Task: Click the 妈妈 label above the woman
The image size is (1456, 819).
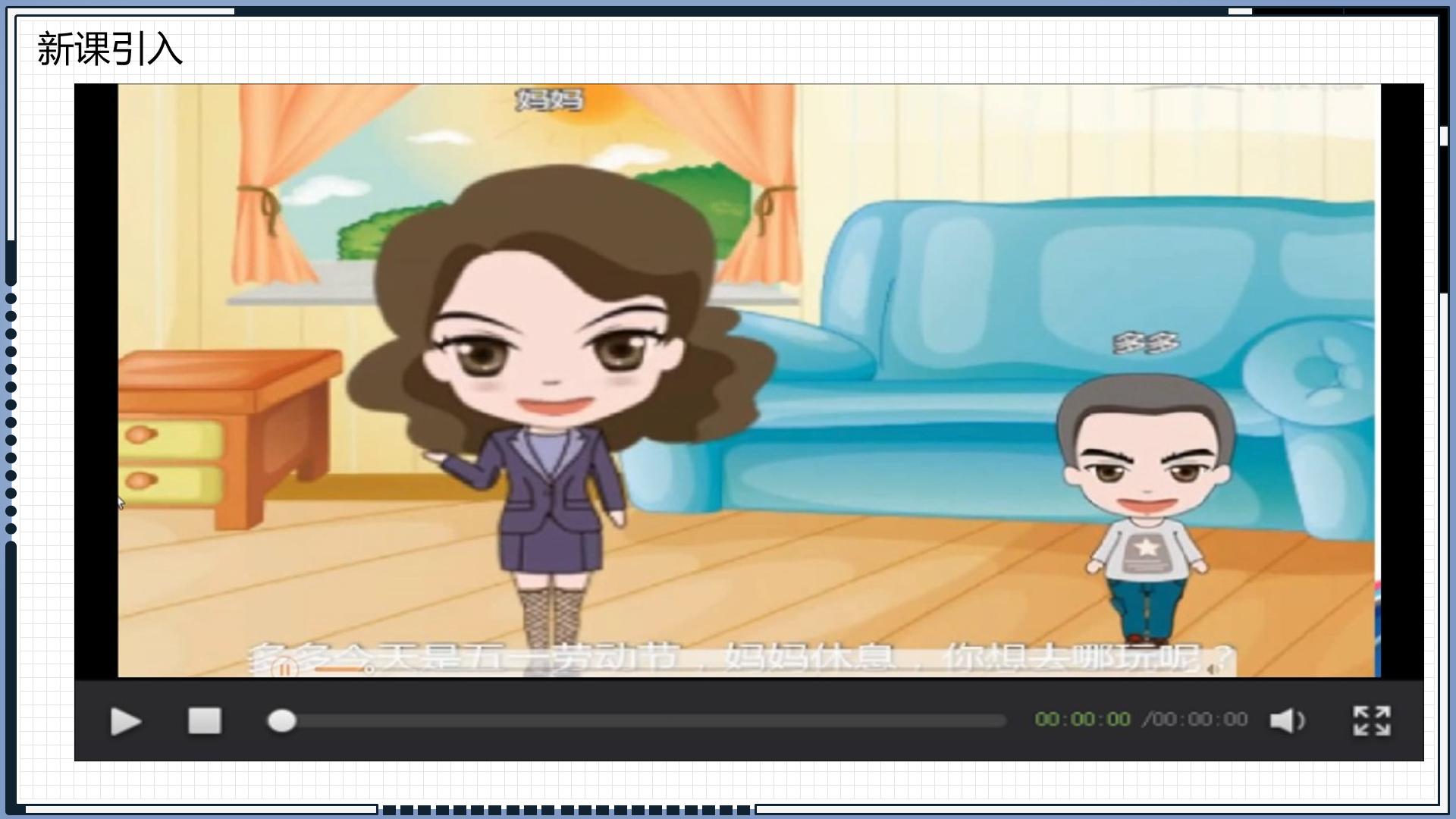Action: tap(550, 99)
